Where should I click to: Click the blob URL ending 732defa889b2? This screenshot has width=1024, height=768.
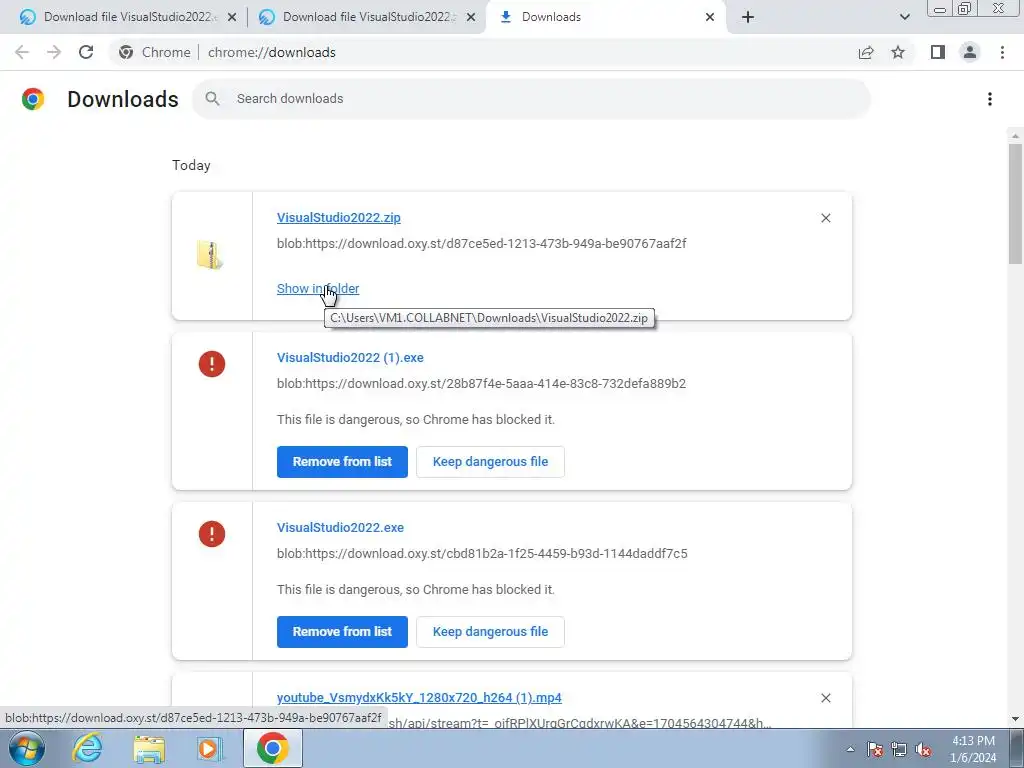point(481,383)
